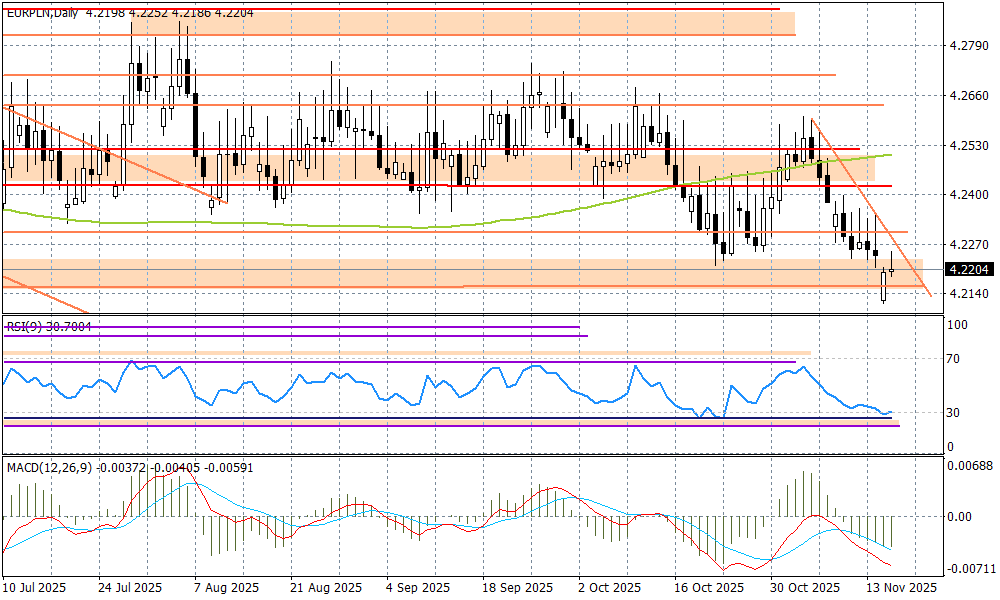The width and height of the screenshot is (1000, 600).
Task: Select the 18 Sep 2025 date marker
Action: click(517, 588)
